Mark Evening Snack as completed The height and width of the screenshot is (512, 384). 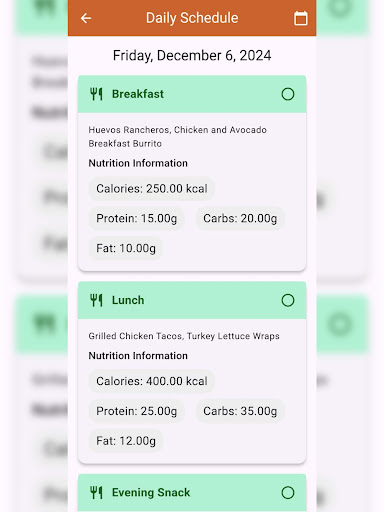pos(288,492)
